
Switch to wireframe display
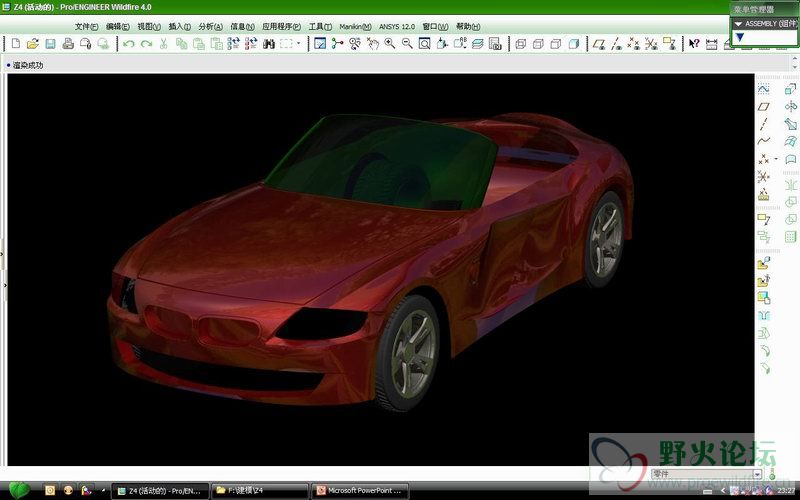point(520,44)
